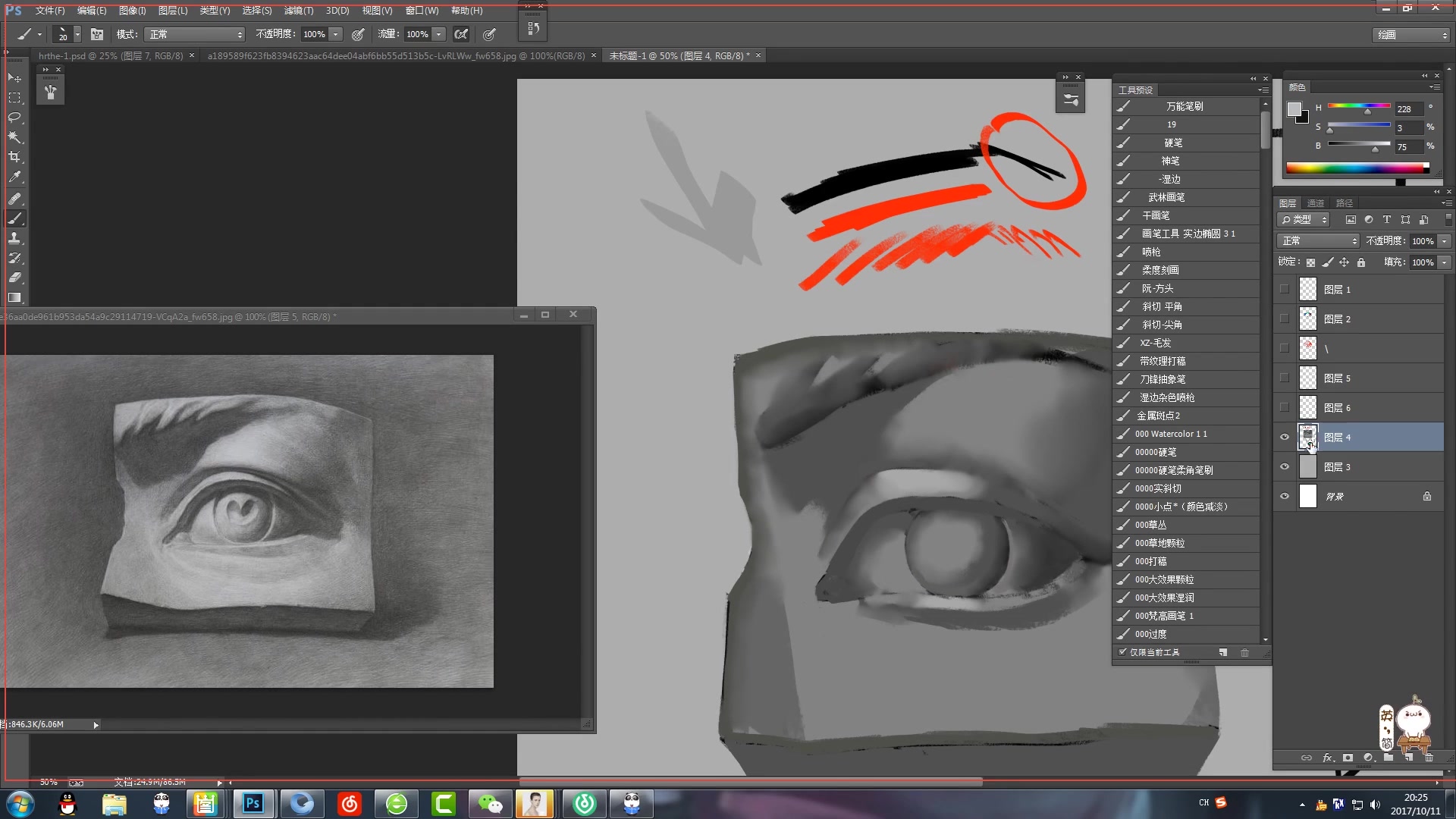Open the 滤镜(T) menu

298,11
